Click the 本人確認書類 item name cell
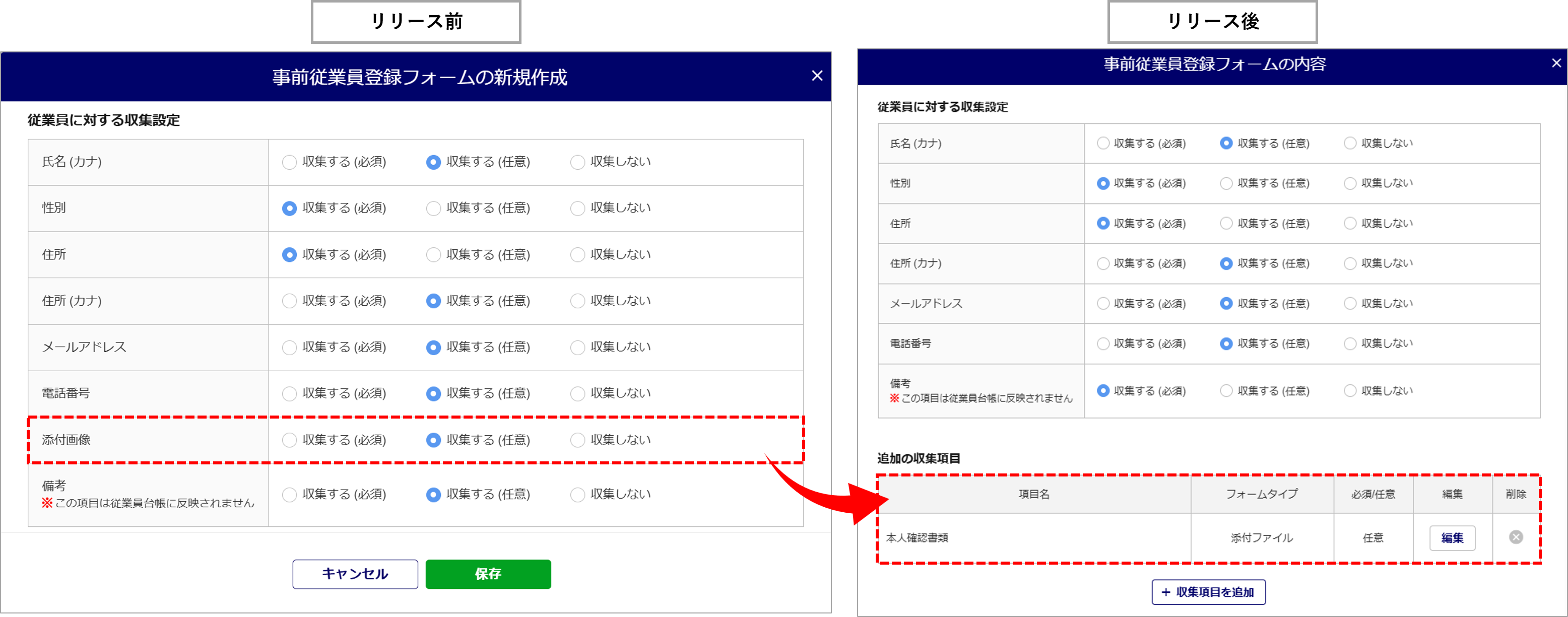This screenshot has width=1568, height=617. [917, 538]
